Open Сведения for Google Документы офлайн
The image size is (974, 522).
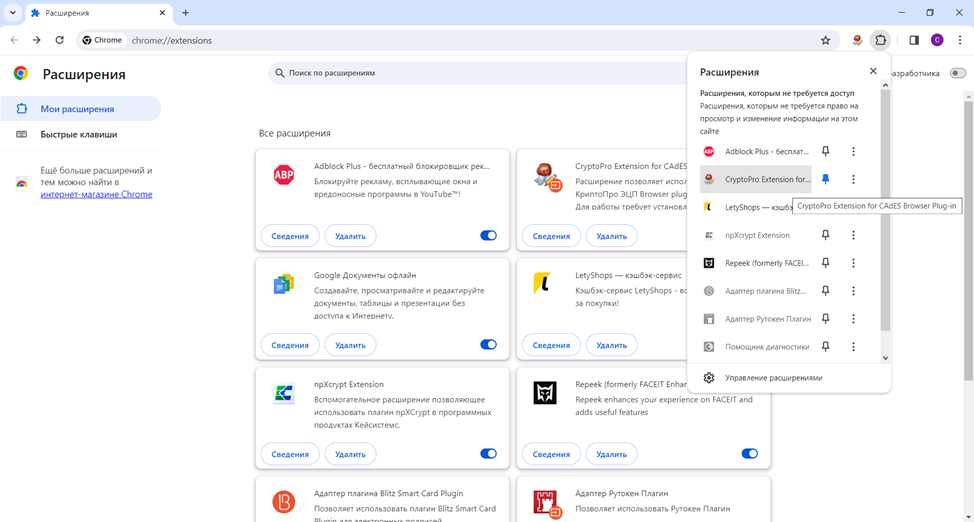point(290,345)
